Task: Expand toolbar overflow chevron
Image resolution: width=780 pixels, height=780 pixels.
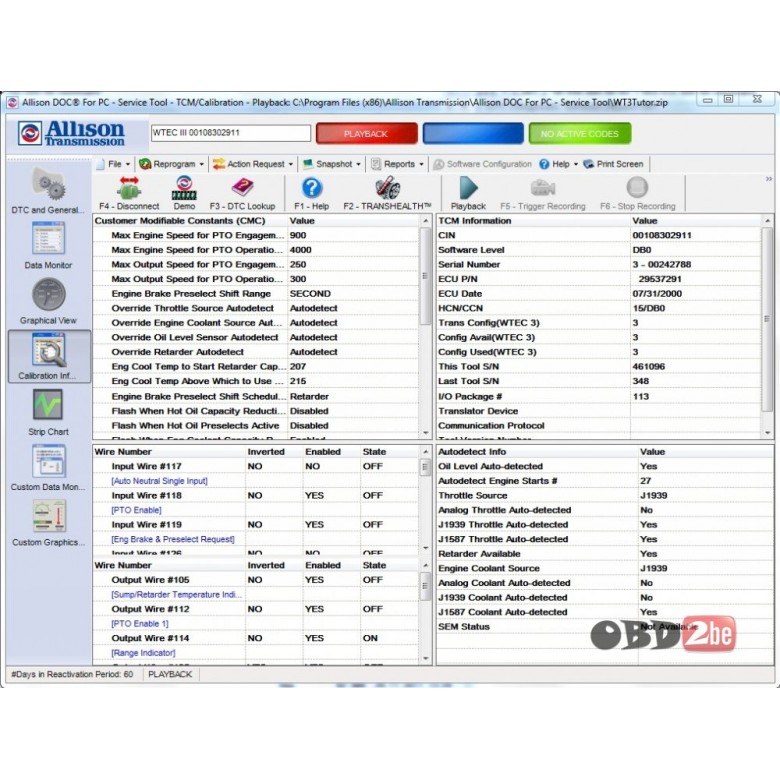Action: 769,179
